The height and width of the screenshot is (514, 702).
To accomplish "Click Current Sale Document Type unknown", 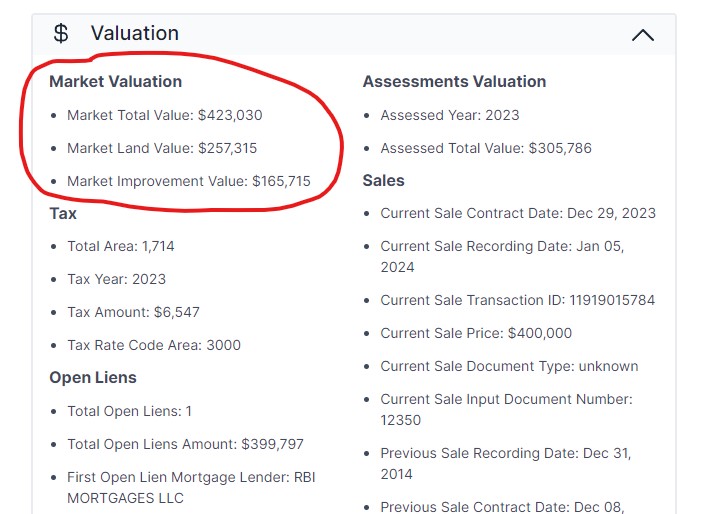I will [x=509, y=366].
